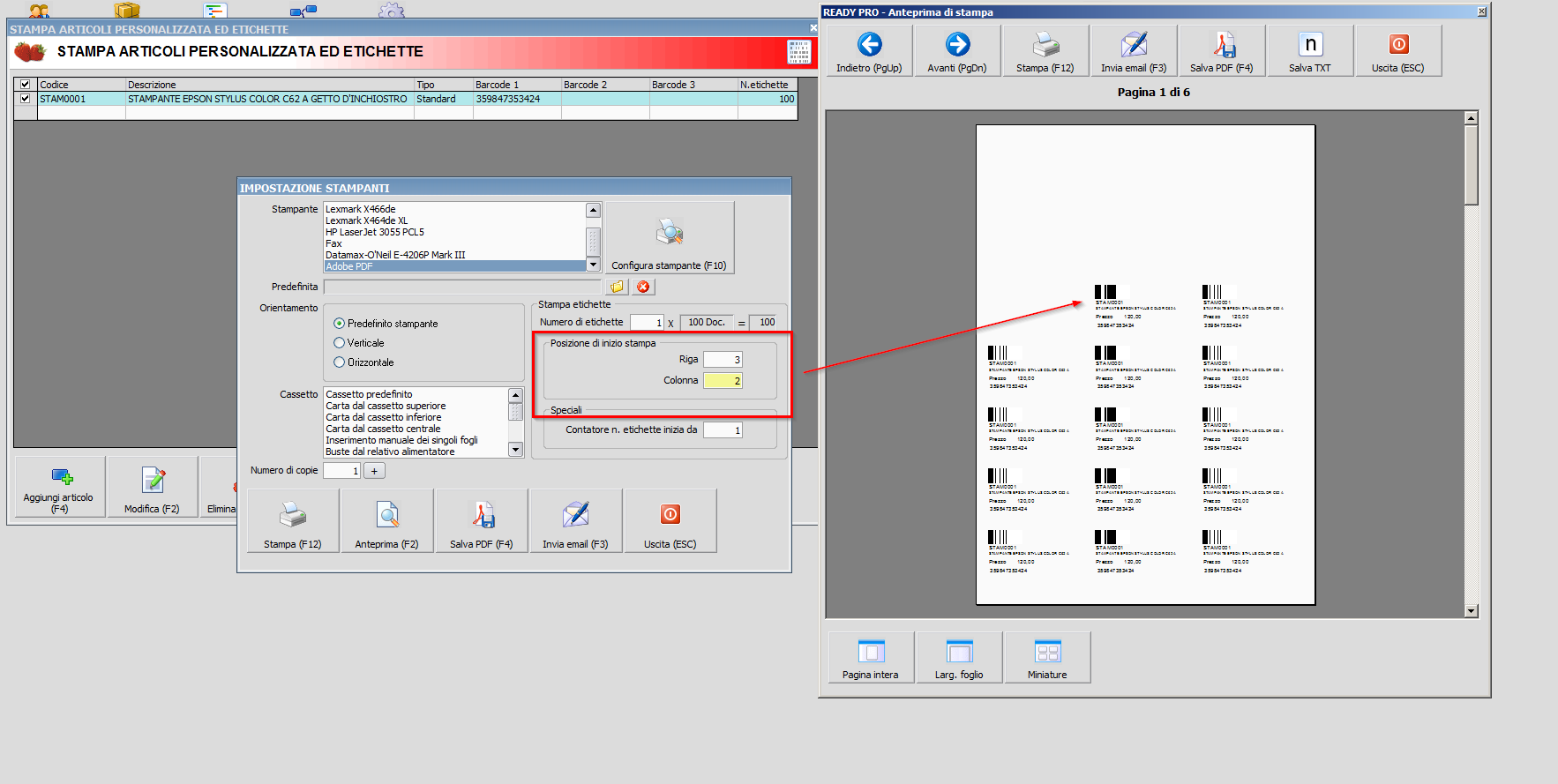Select Adobe PDF printer

[x=454, y=266]
